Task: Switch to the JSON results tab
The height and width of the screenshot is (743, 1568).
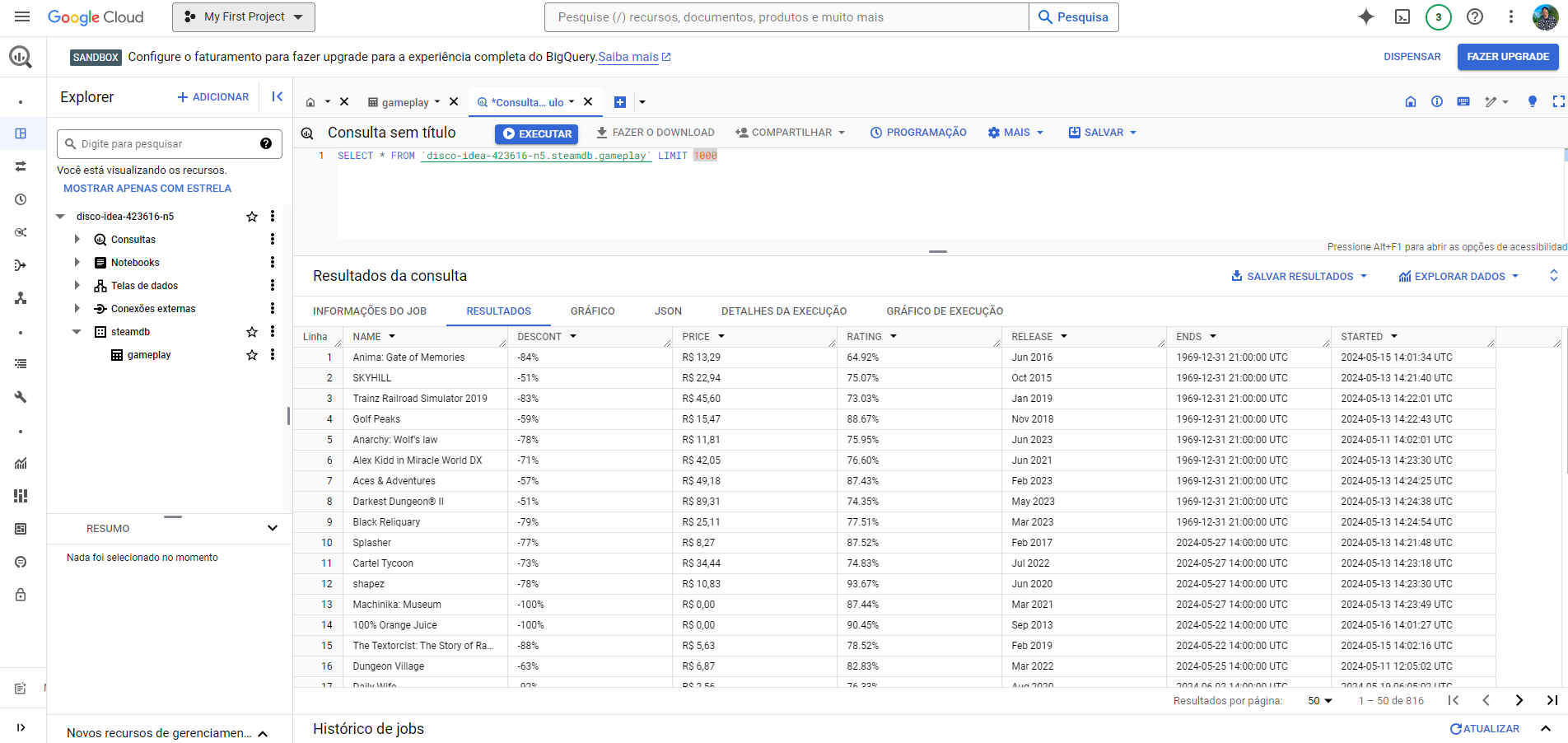Action: coord(668,311)
